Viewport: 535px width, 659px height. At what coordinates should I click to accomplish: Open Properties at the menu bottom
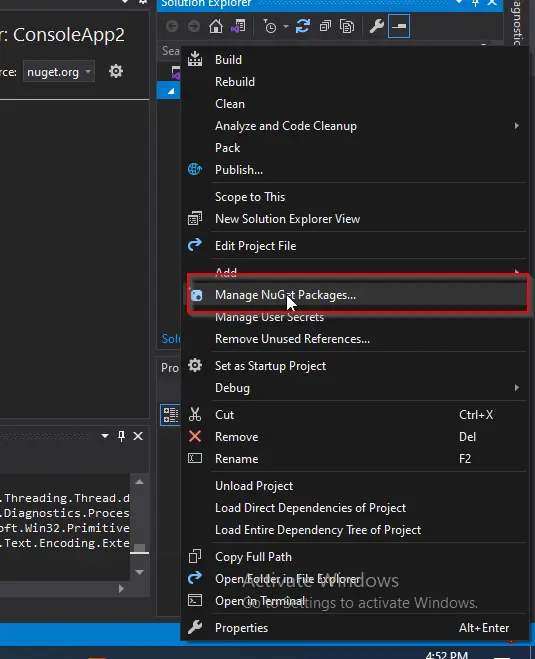pos(356,628)
